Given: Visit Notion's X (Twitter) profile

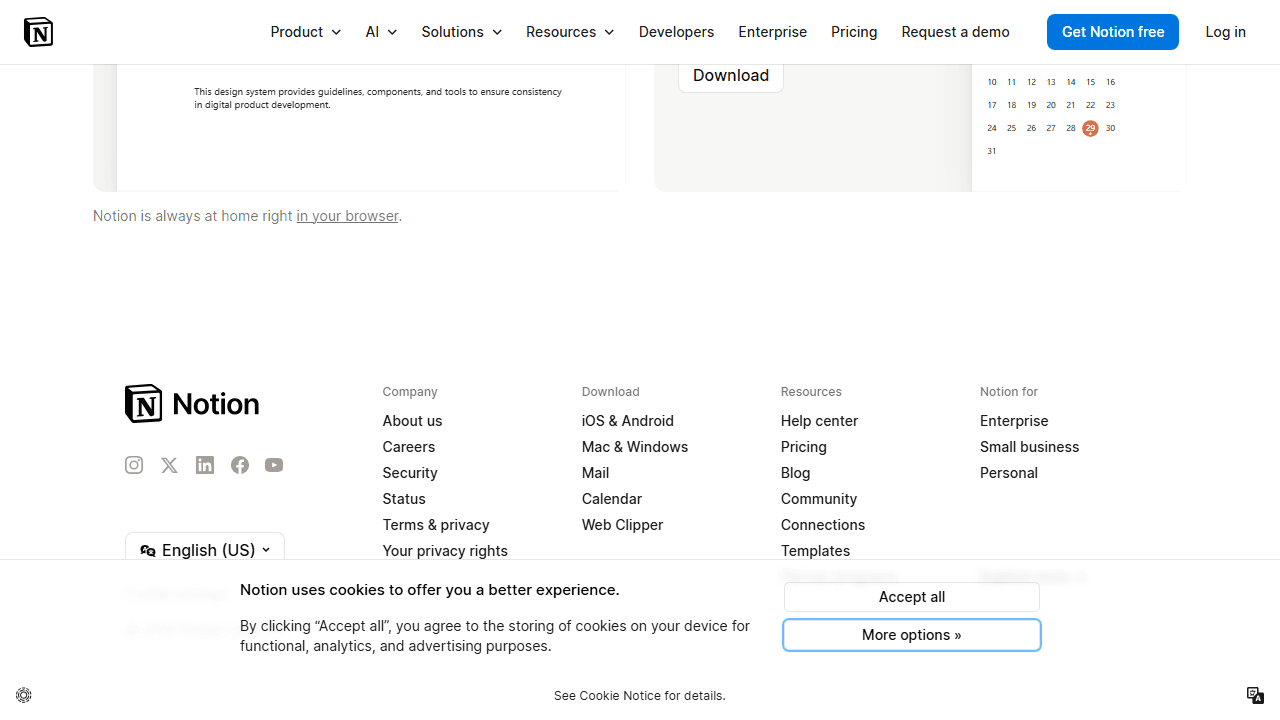Looking at the screenshot, I should coord(169,465).
